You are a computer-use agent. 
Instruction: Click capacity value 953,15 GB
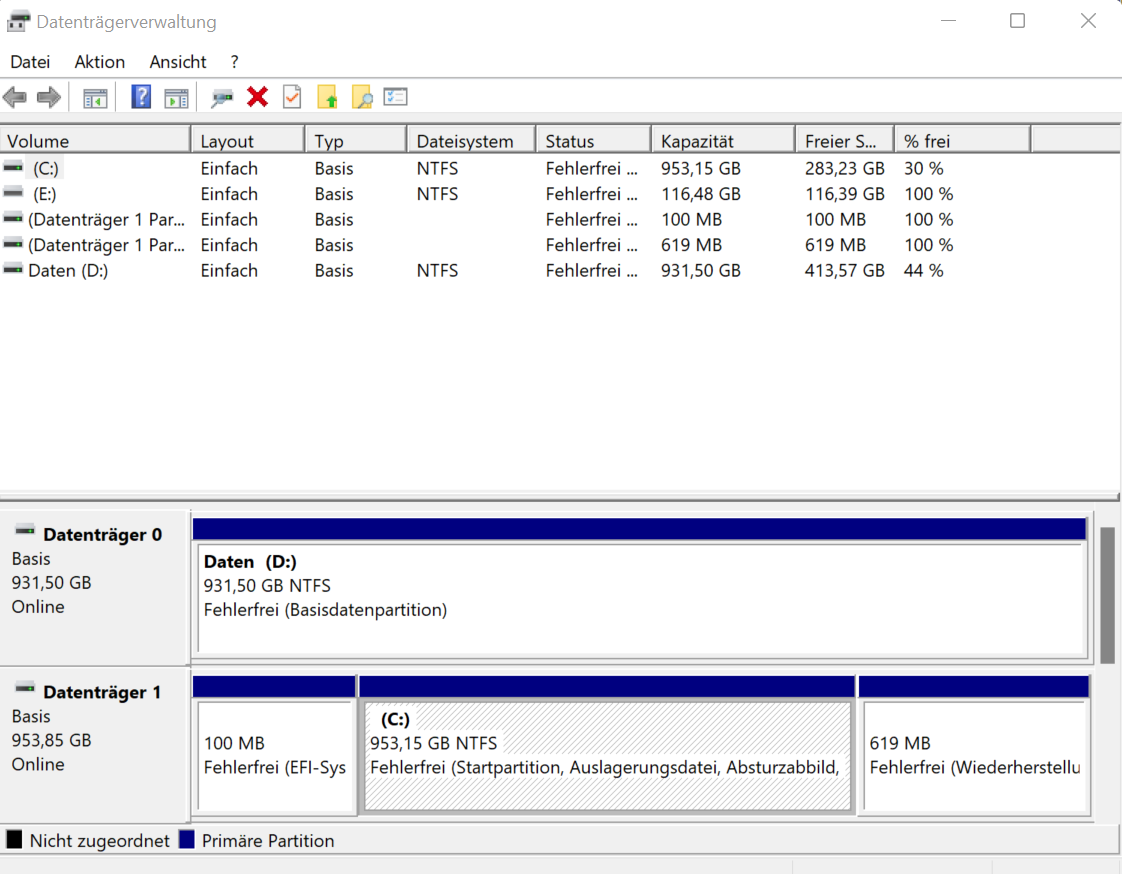pos(701,168)
